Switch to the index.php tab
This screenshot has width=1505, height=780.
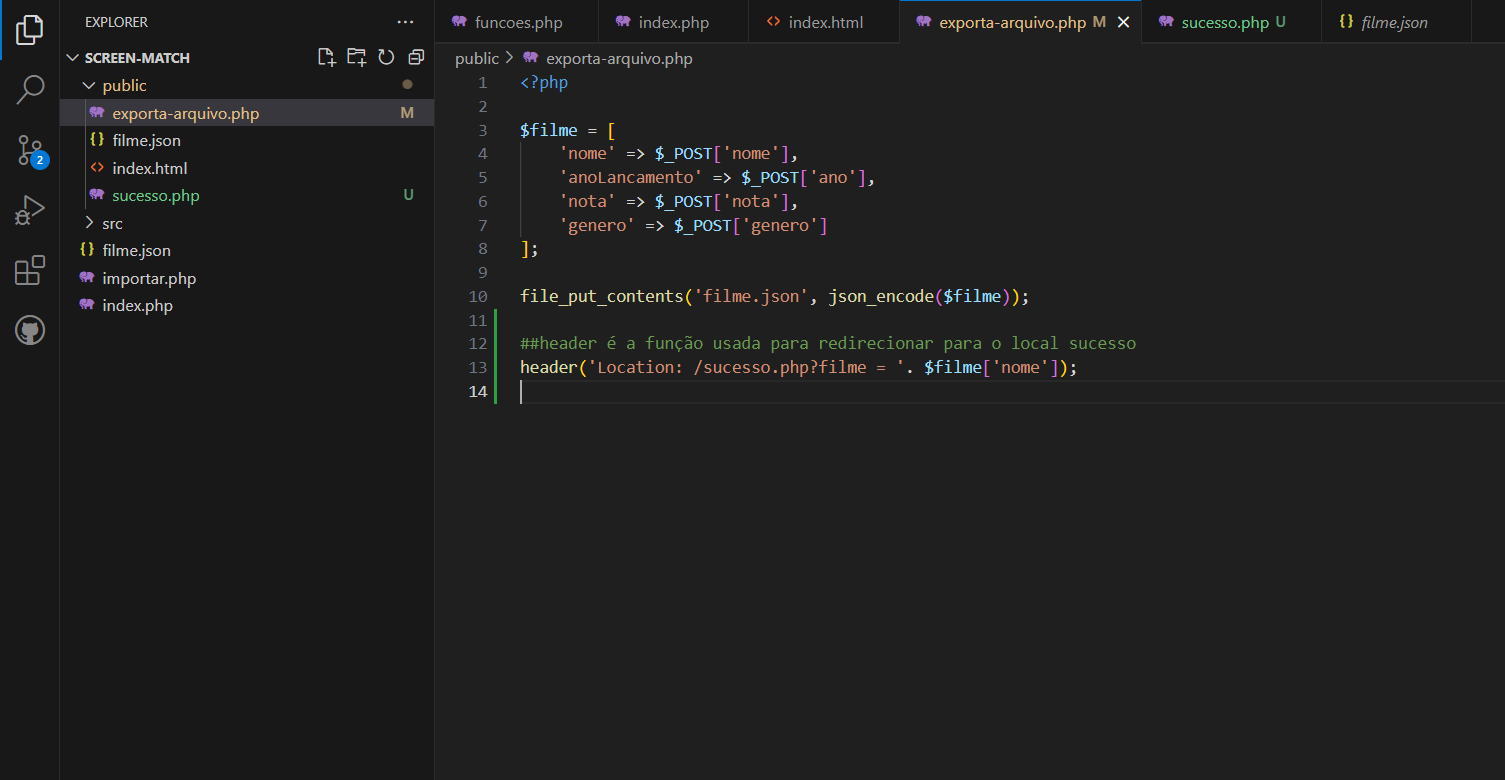pos(674,22)
